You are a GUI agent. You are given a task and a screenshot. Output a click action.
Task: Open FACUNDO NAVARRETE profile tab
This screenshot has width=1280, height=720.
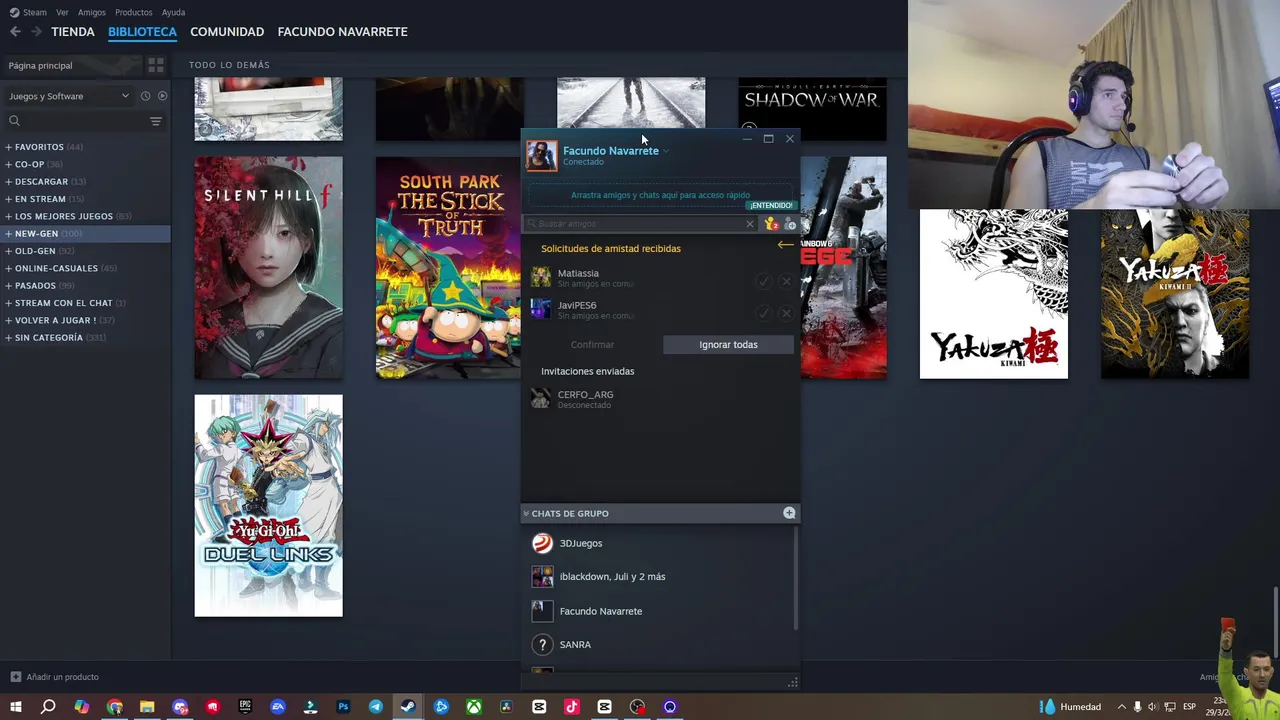(x=342, y=32)
